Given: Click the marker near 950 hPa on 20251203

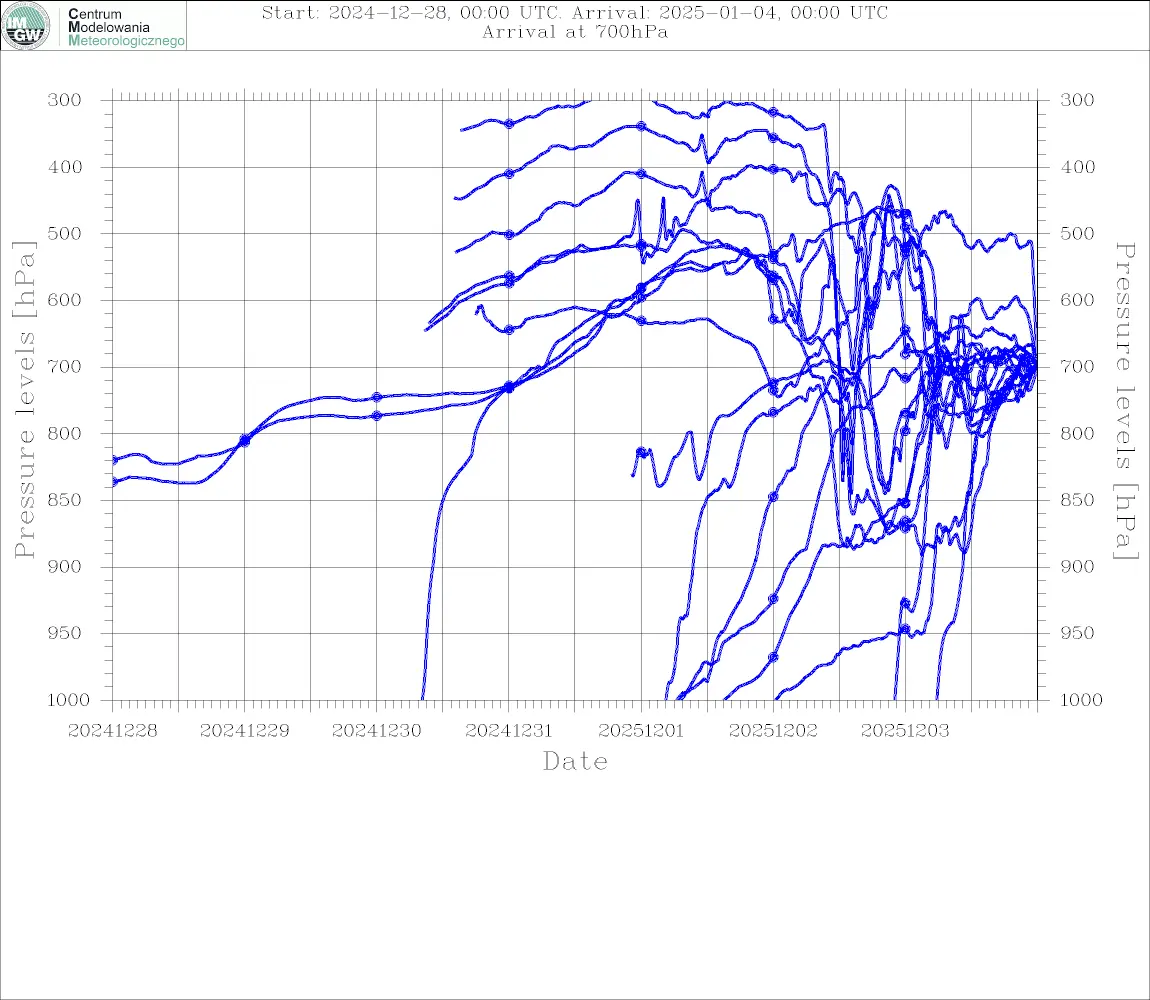Looking at the screenshot, I should click(x=905, y=629).
